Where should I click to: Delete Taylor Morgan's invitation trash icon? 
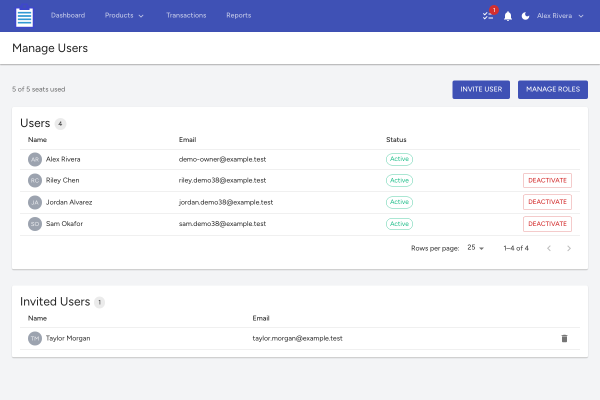coord(564,338)
